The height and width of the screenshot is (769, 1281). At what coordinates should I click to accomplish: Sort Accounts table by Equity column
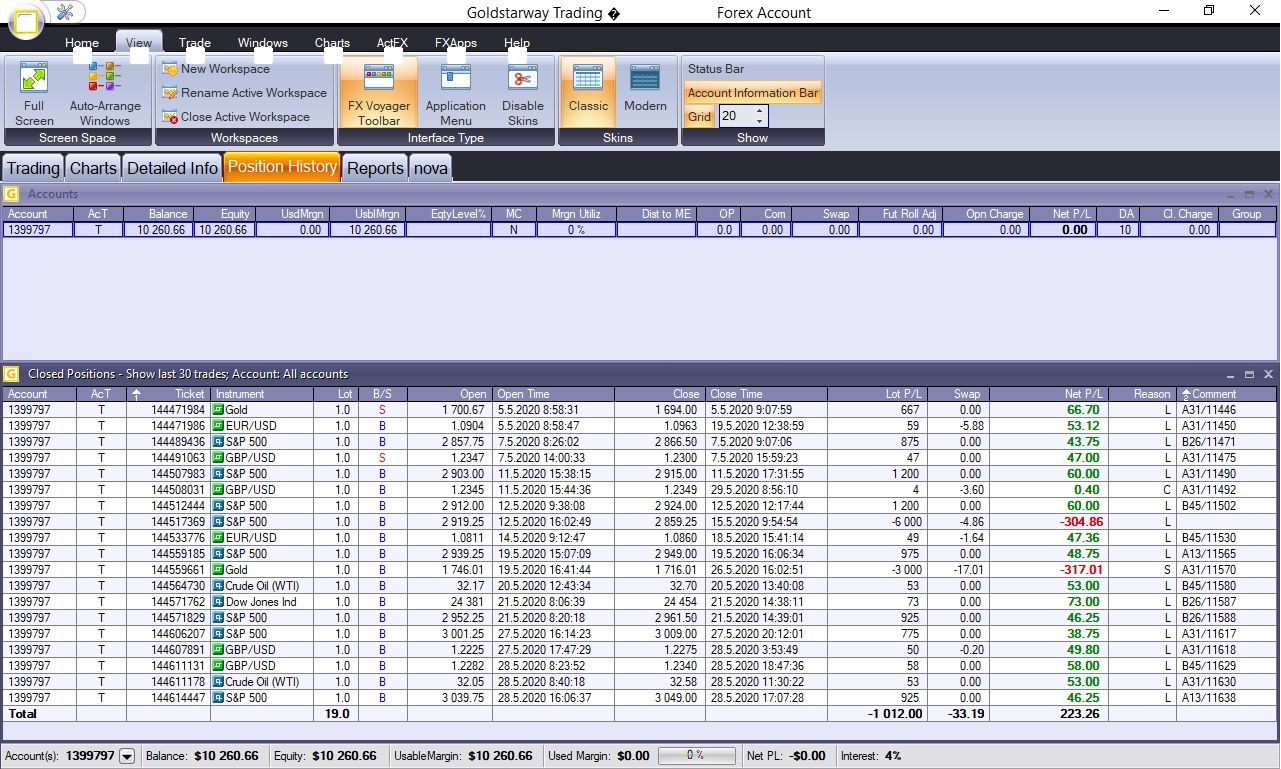tap(224, 214)
